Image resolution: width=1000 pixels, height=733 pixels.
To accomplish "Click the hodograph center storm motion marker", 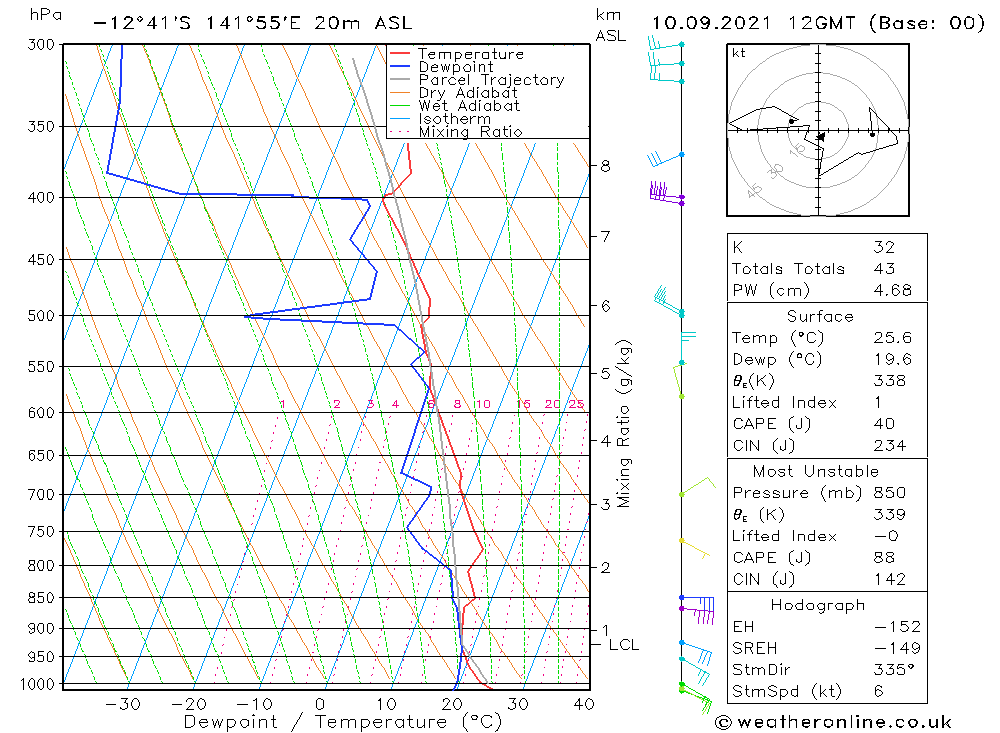I will tap(821, 137).
